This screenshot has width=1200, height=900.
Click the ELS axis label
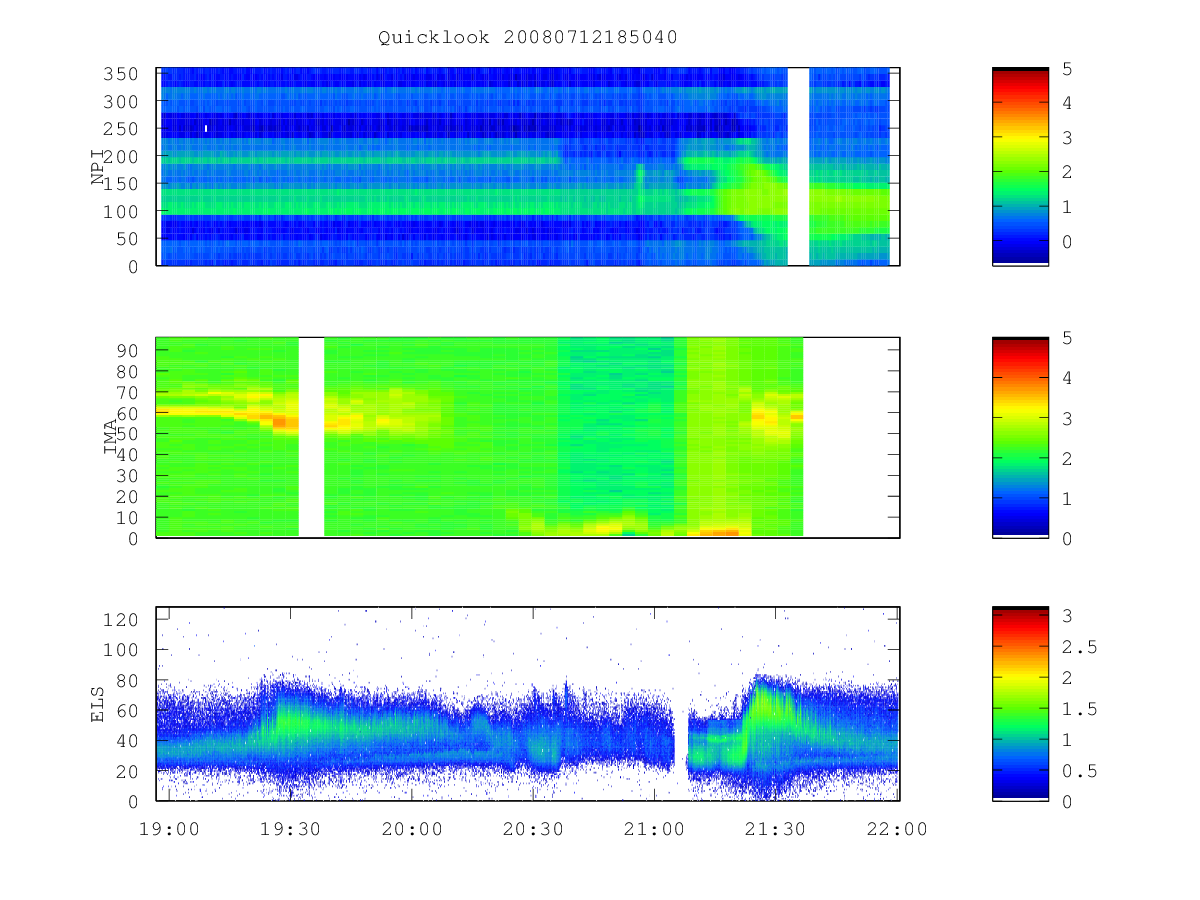click(x=98, y=704)
